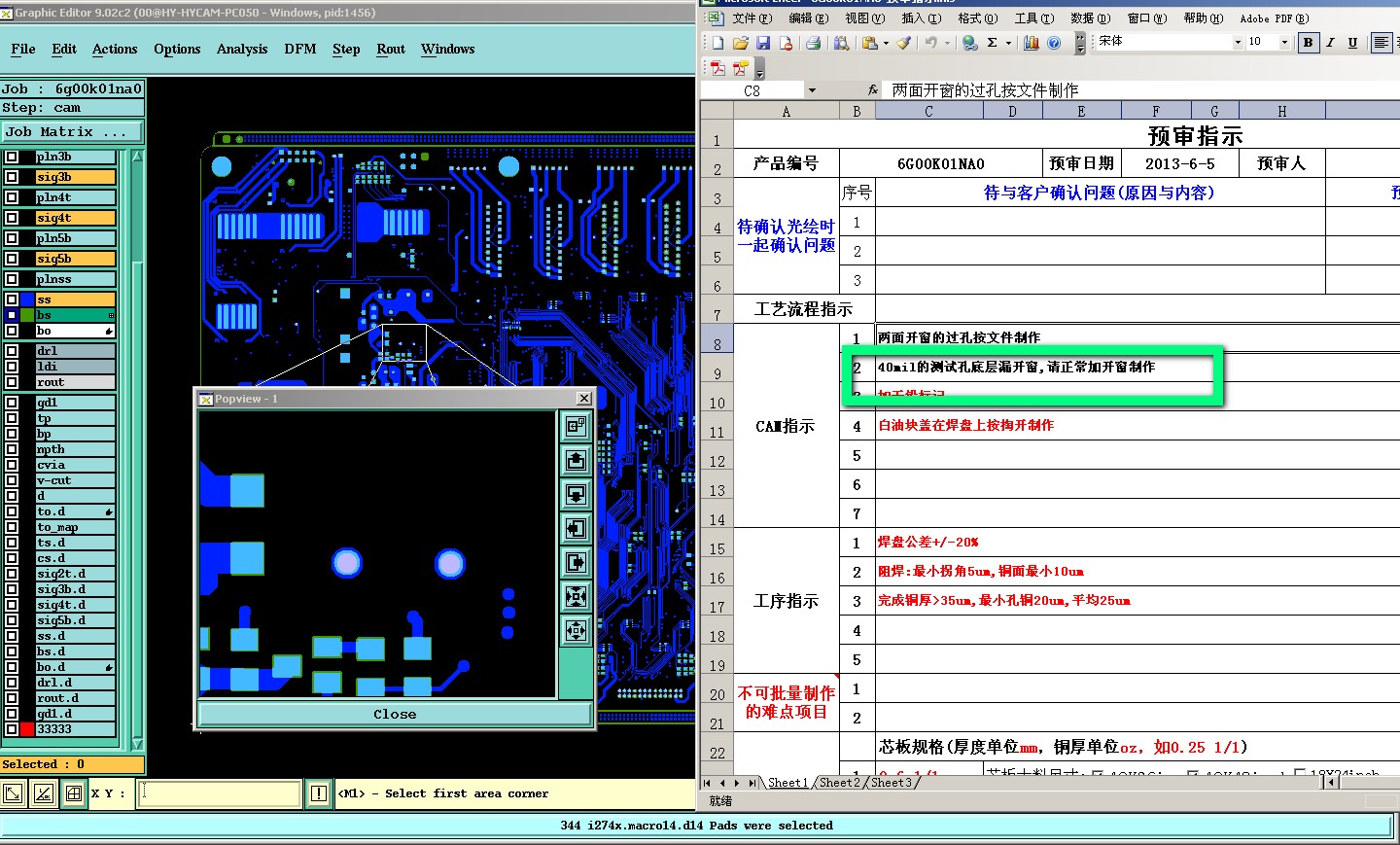Click the layer name button sig5b

pos(75,259)
